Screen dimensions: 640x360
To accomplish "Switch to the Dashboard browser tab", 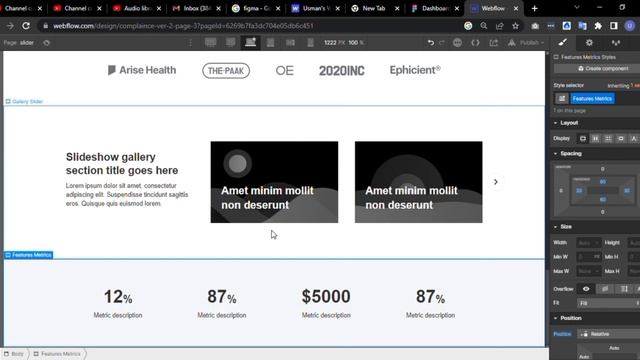I will [435, 8].
